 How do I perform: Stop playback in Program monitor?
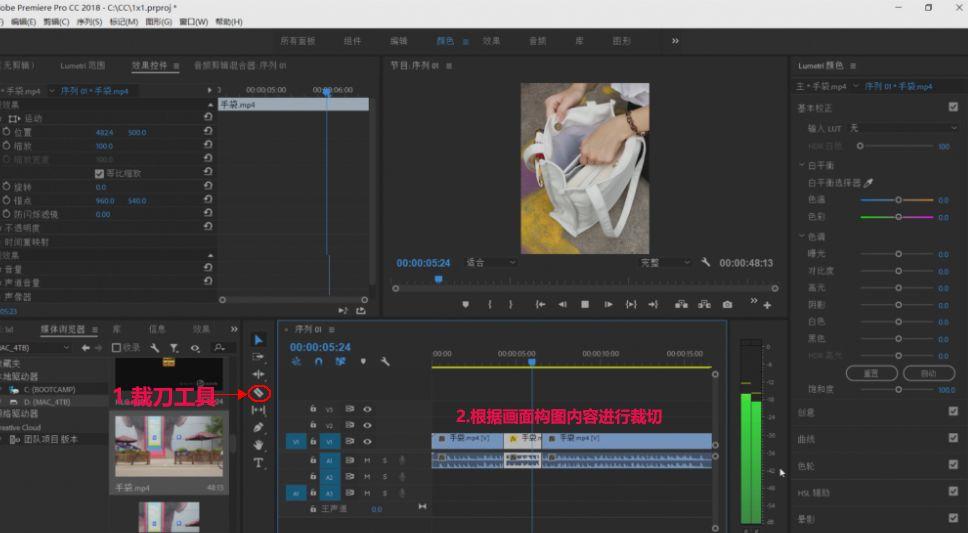[585, 304]
